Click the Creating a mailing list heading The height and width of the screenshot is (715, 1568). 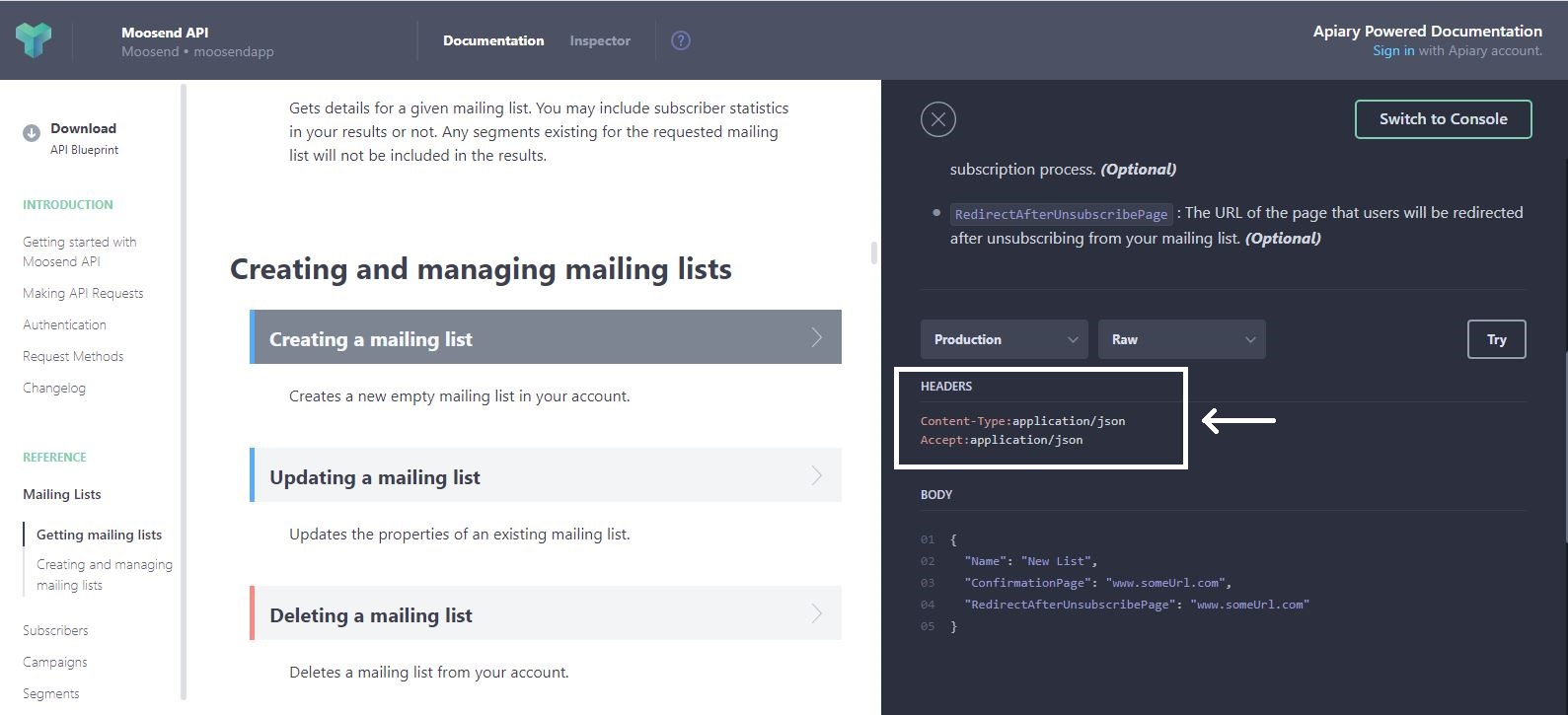coord(371,339)
